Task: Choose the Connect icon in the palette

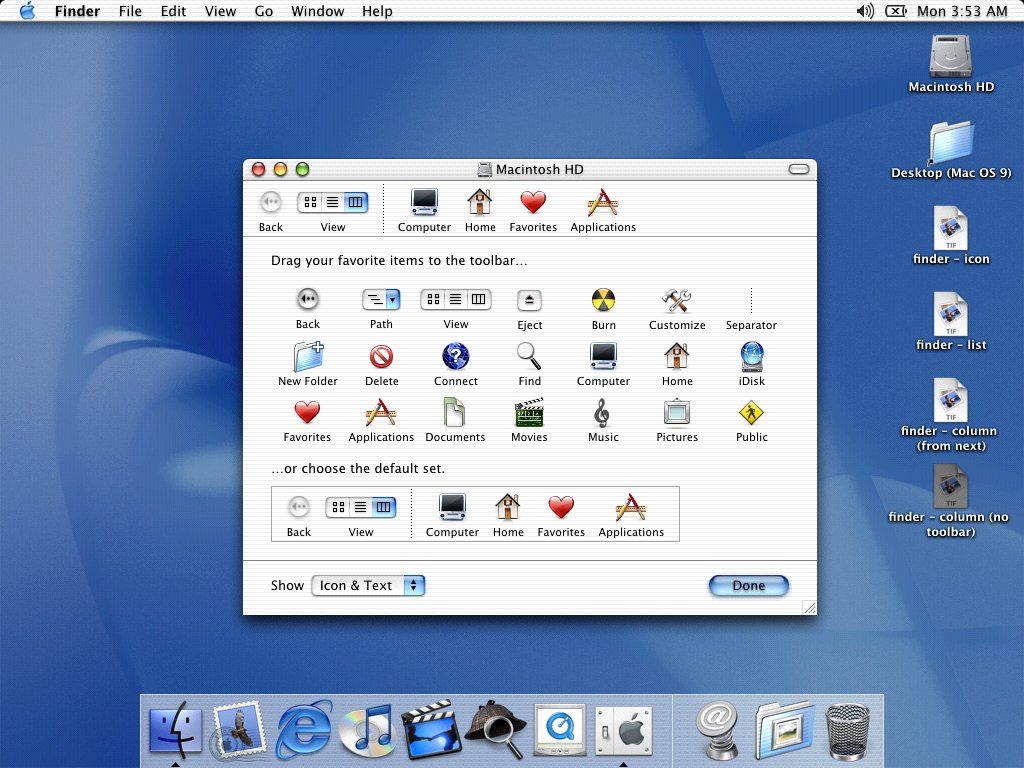Action: 455,356
